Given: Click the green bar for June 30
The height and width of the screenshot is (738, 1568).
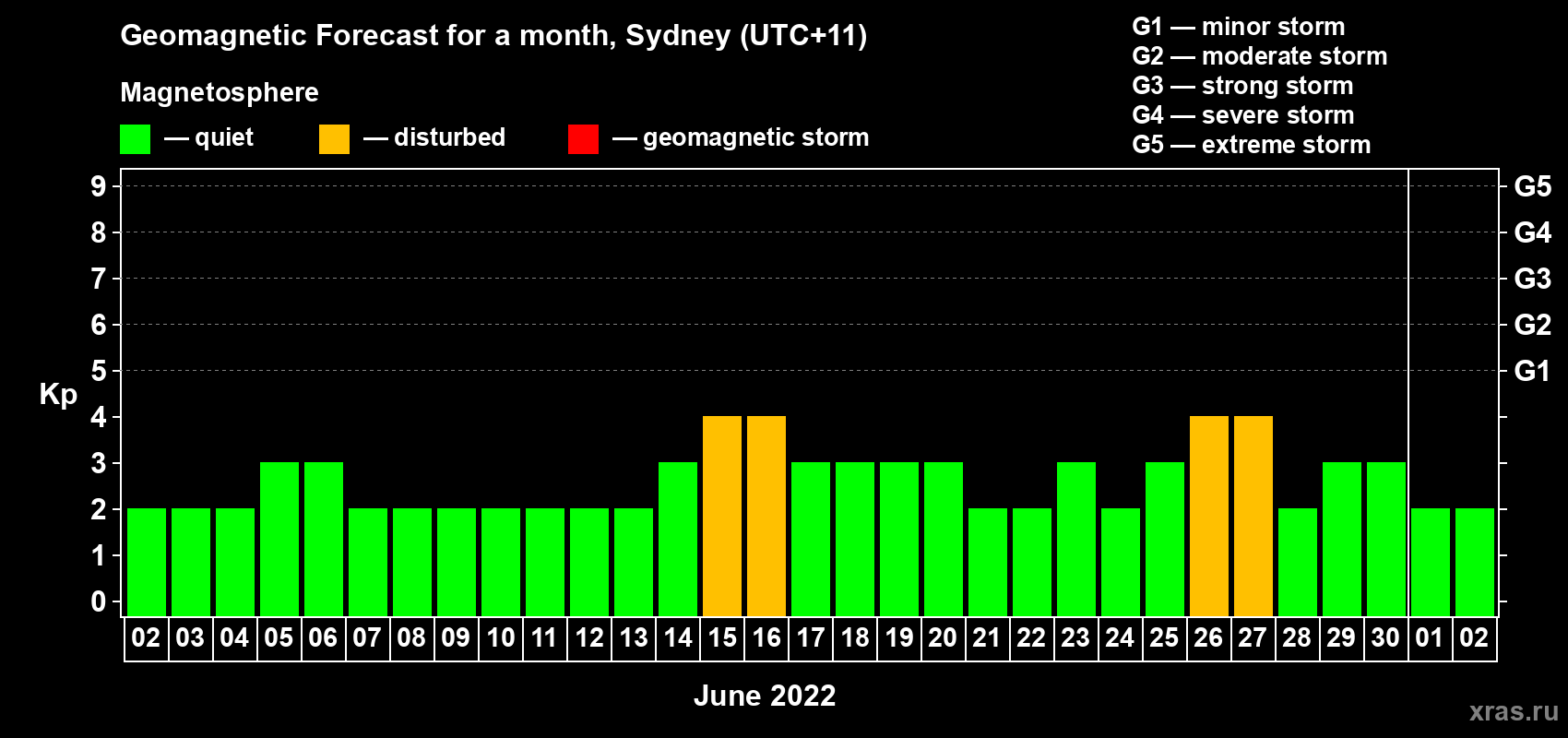Looking at the screenshot, I should pyautogui.click(x=1386, y=539).
